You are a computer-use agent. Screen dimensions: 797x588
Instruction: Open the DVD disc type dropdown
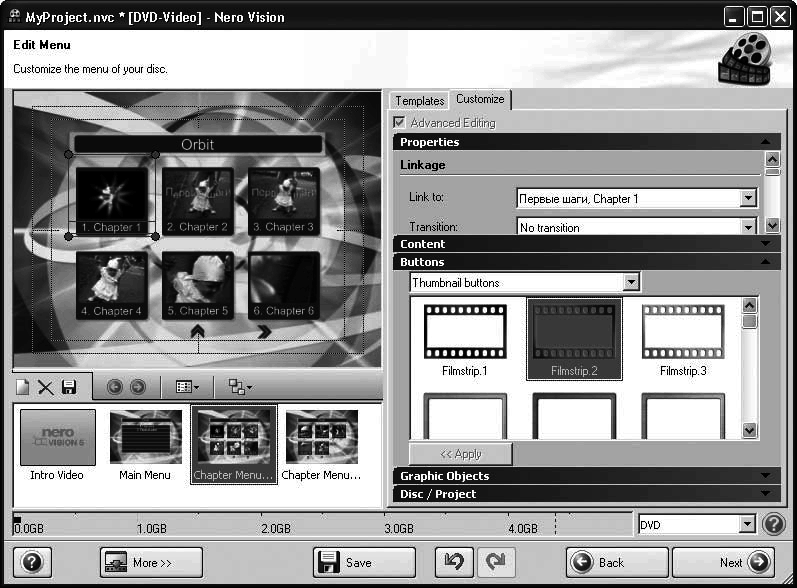tap(747, 525)
